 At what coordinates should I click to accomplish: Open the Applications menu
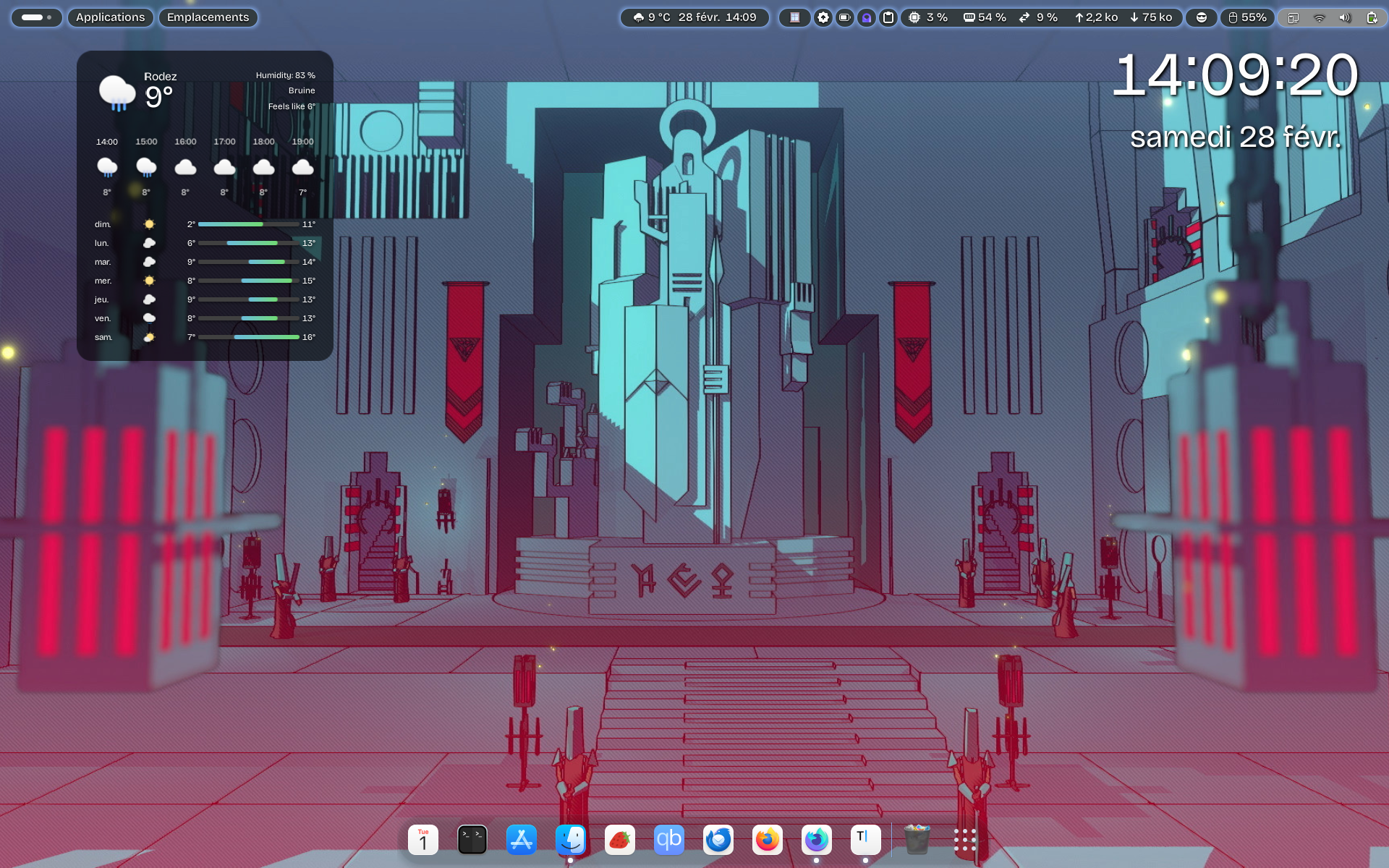point(110,17)
